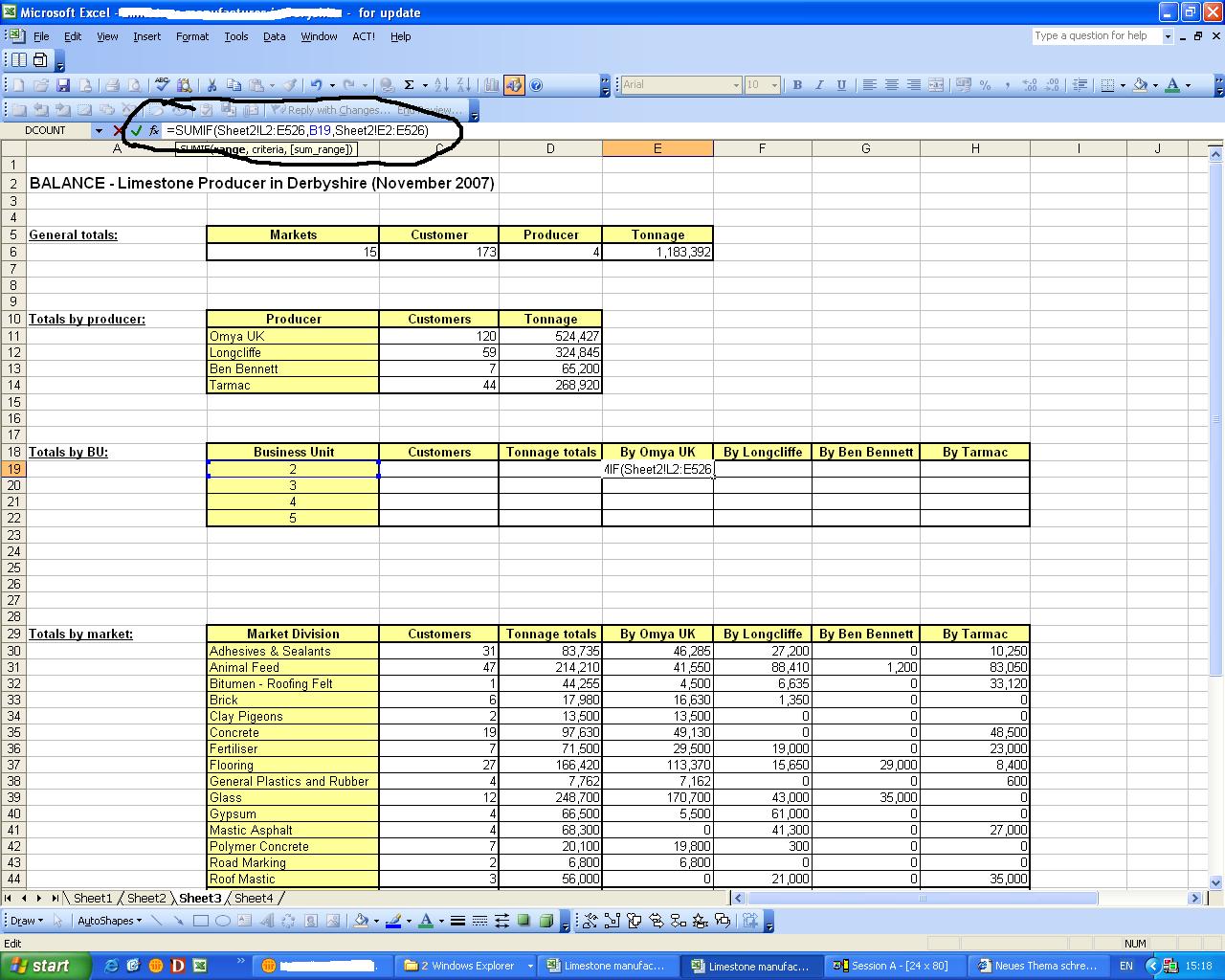Toggle Bold formatting
This screenshot has height=980, width=1225.
coord(797,85)
